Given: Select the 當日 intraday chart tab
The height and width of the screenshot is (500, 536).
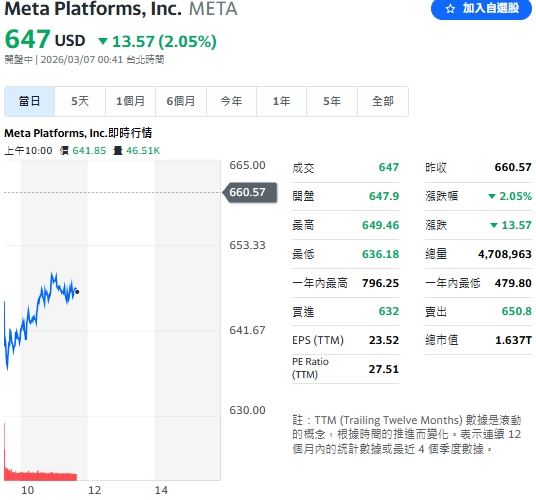Looking at the screenshot, I should click(29, 101).
